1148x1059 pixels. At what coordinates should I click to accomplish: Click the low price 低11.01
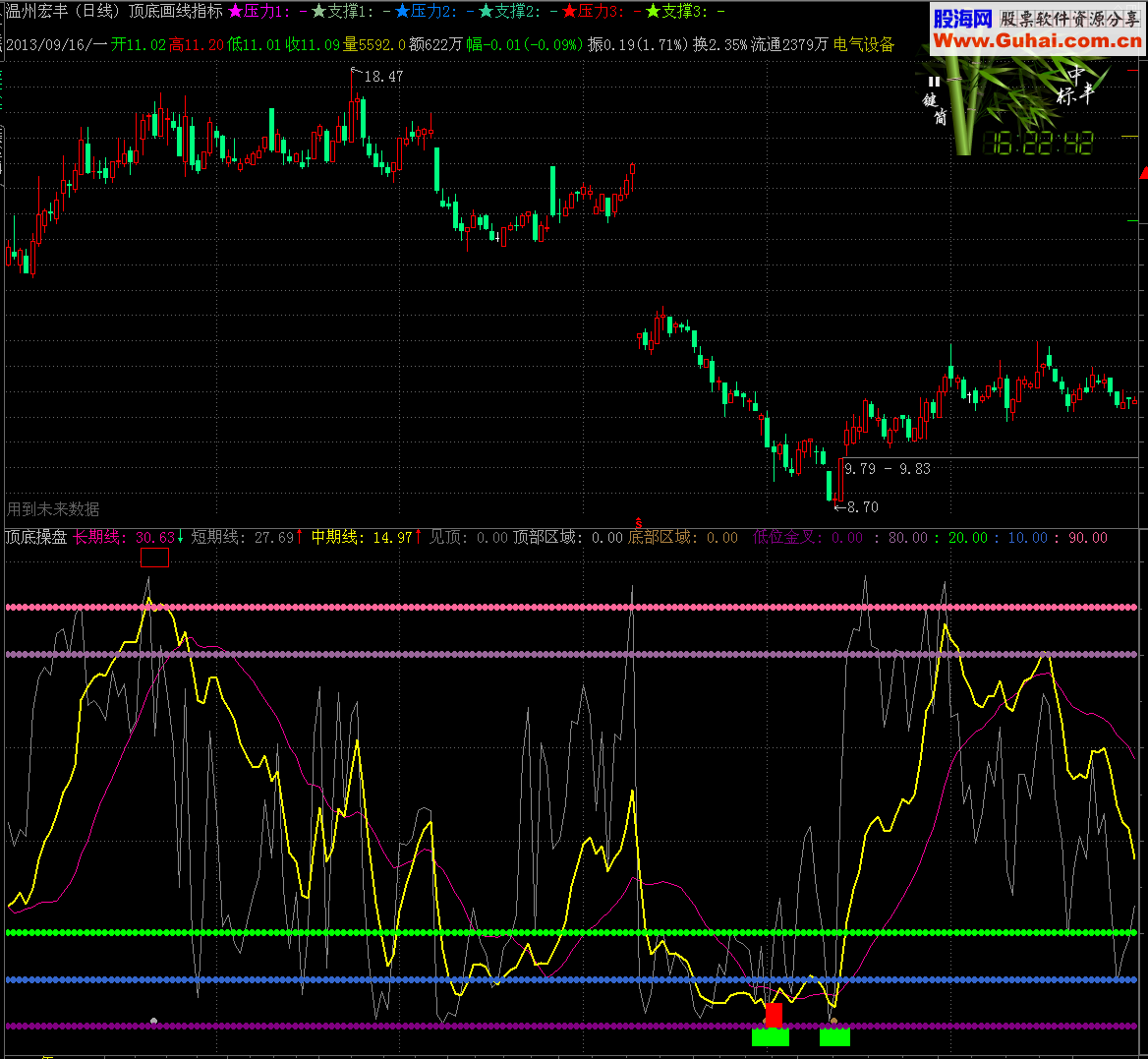coord(254,44)
